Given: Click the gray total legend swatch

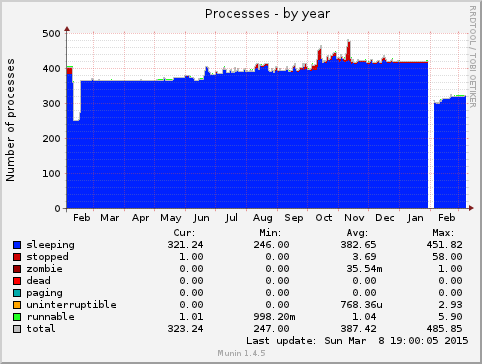Looking at the screenshot, I should pyautogui.click(x=17, y=329).
